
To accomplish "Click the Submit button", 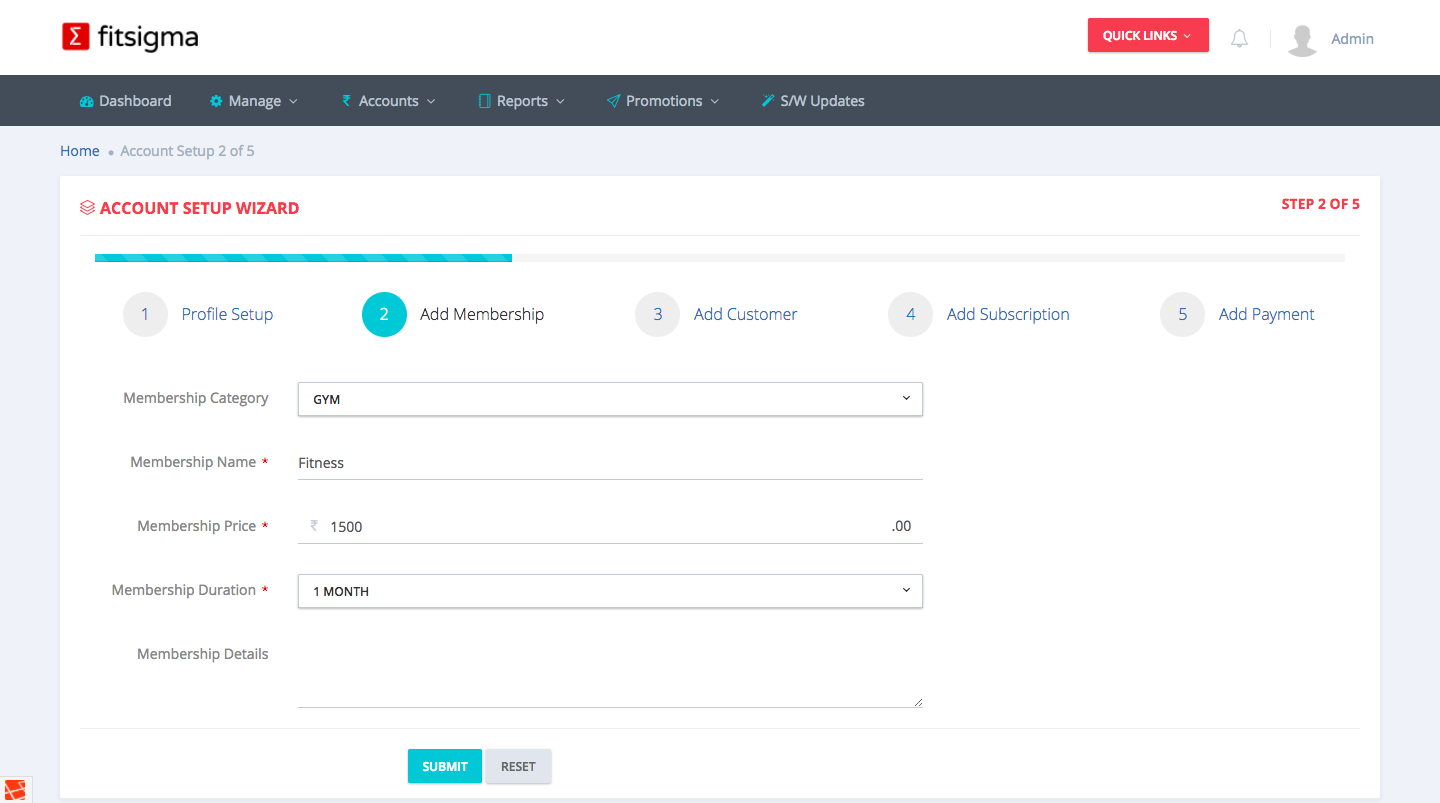I will (444, 766).
